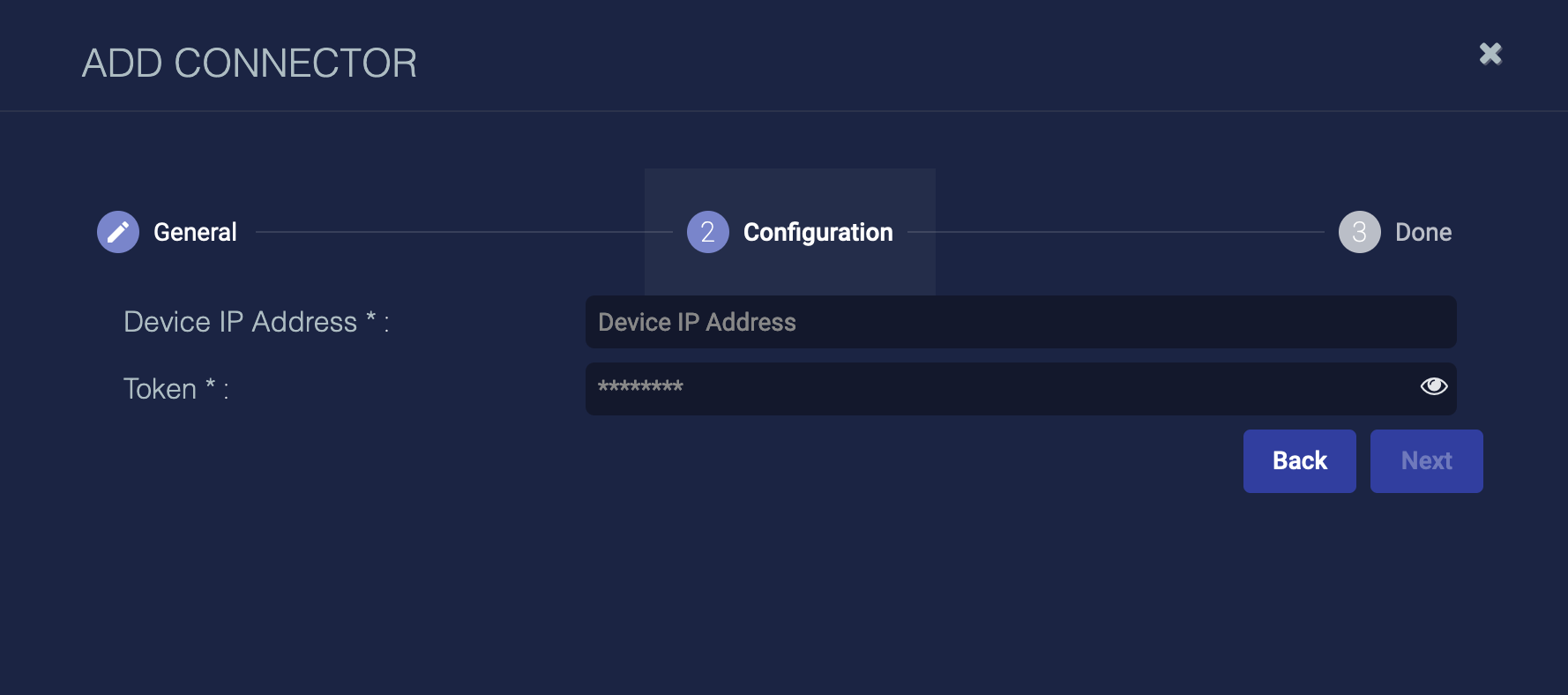Select the step 2 circle icon
Viewport: 1568px width, 695px height.
coord(707,232)
